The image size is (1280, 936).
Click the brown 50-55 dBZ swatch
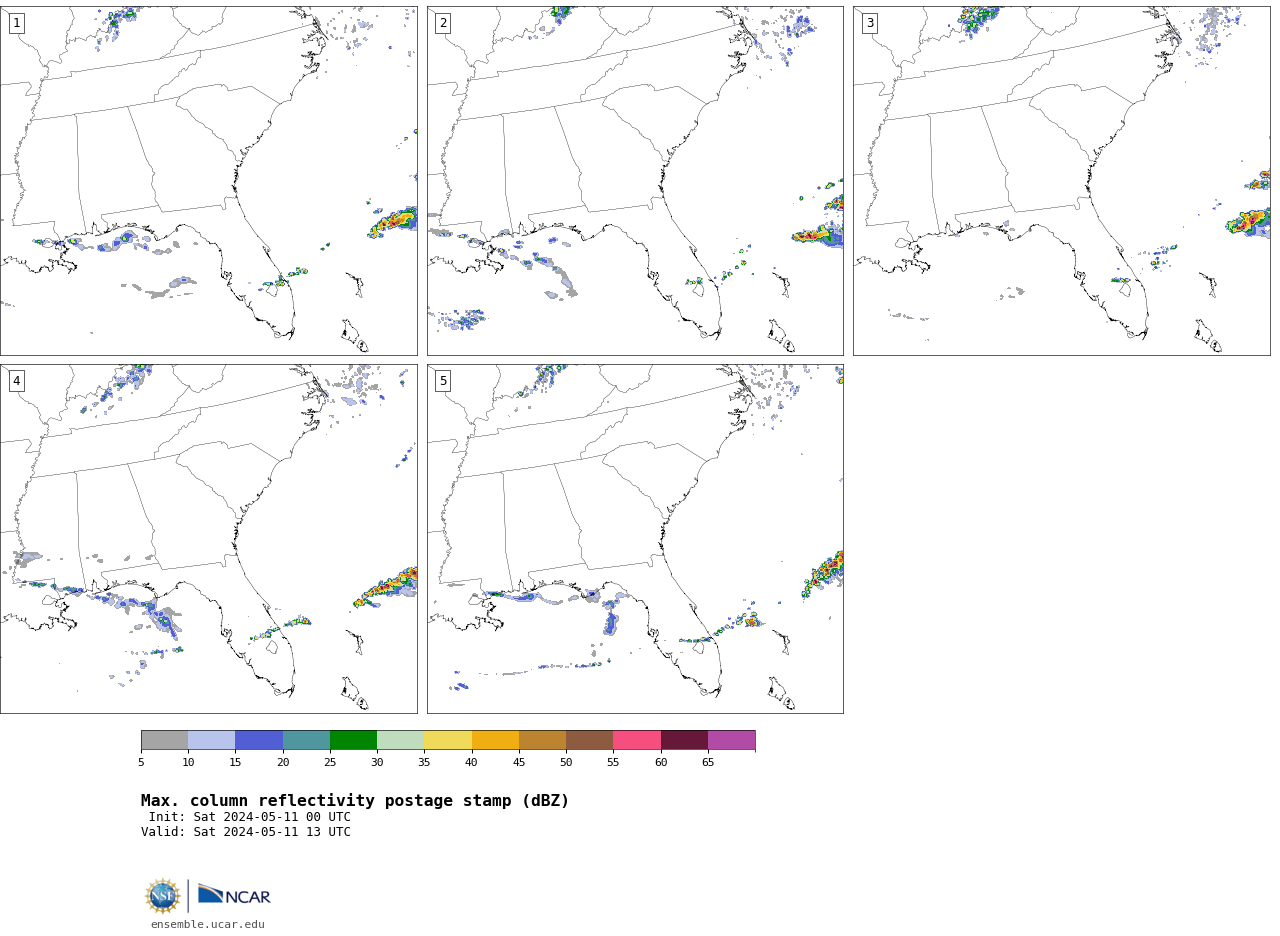point(590,740)
